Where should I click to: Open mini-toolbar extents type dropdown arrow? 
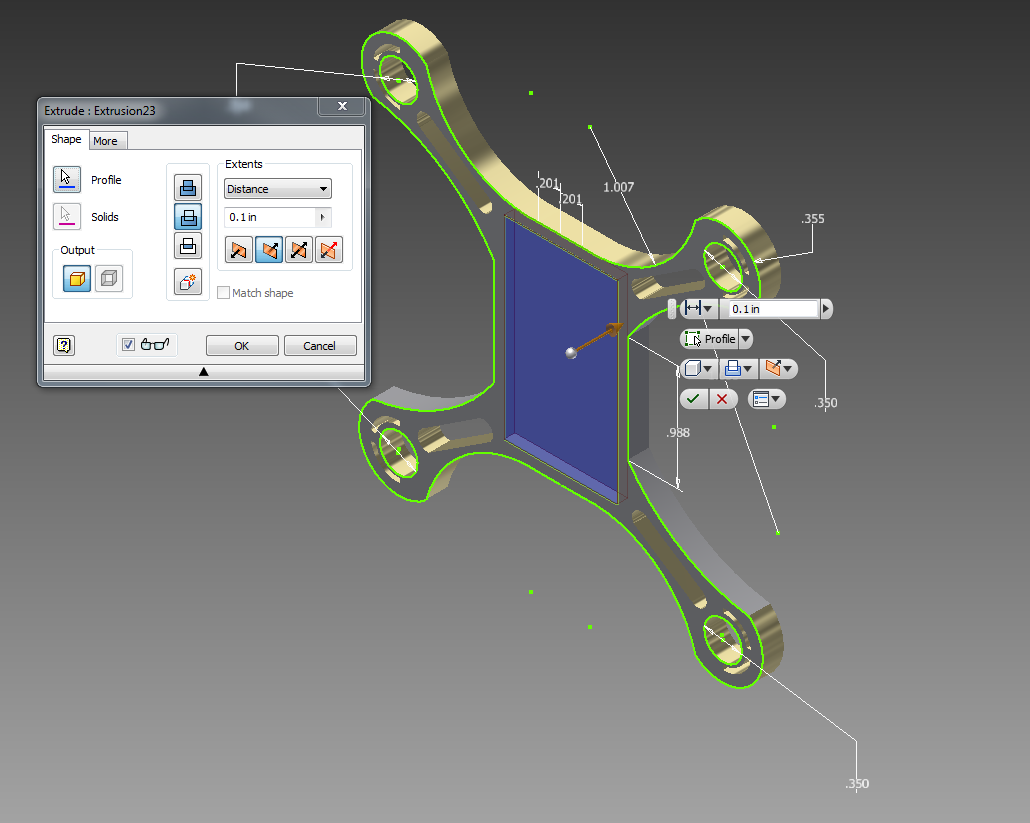click(x=708, y=308)
